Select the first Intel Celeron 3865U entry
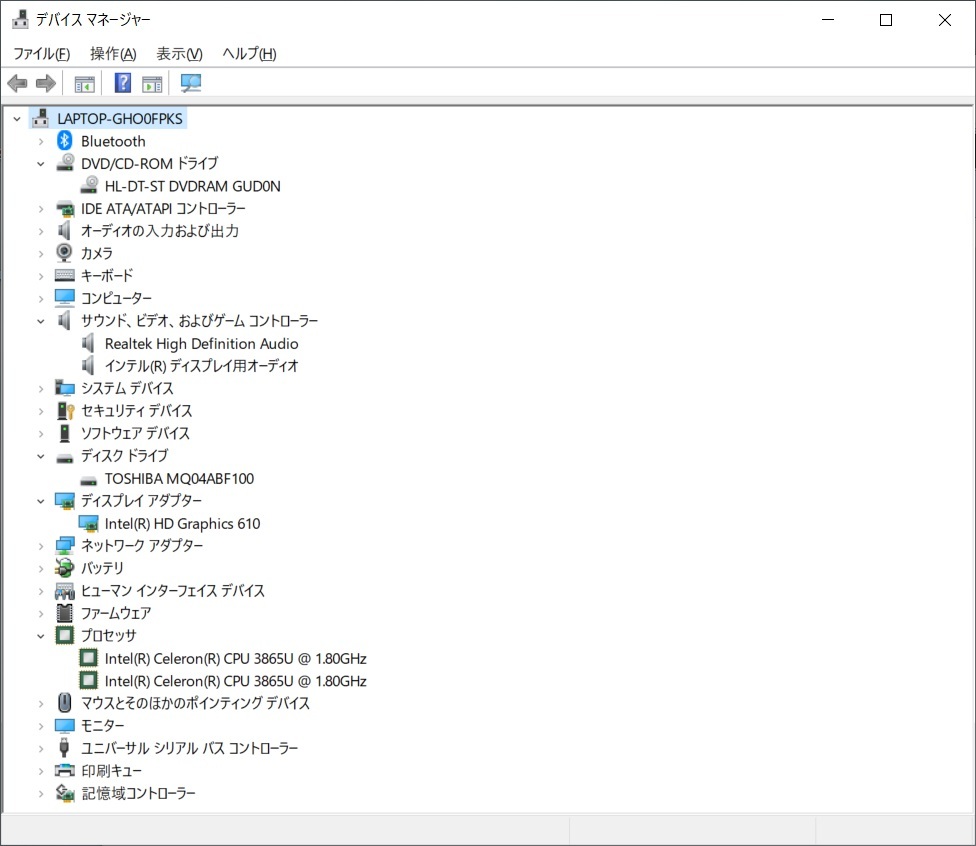The image size is (976, 846). [x=235, y=659]
